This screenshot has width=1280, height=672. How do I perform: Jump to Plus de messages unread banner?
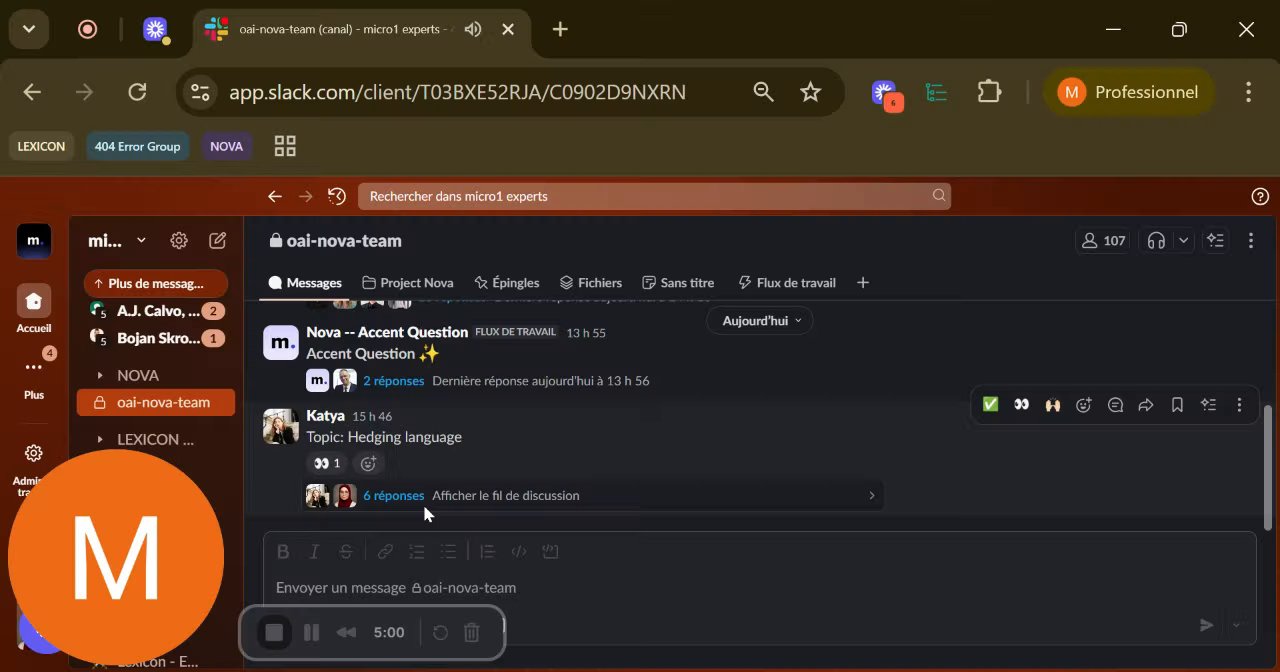pyautogui.click(x=156, y=283)
